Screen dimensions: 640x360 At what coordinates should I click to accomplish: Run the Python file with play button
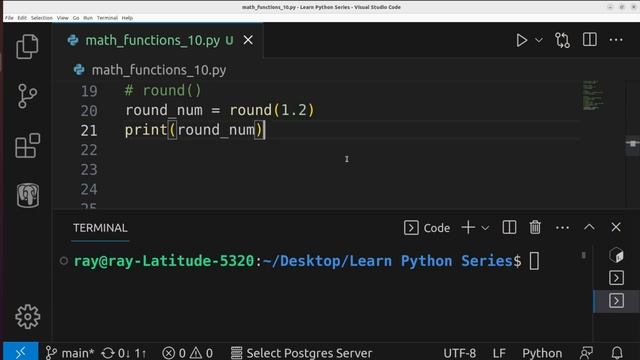point(521,40)
